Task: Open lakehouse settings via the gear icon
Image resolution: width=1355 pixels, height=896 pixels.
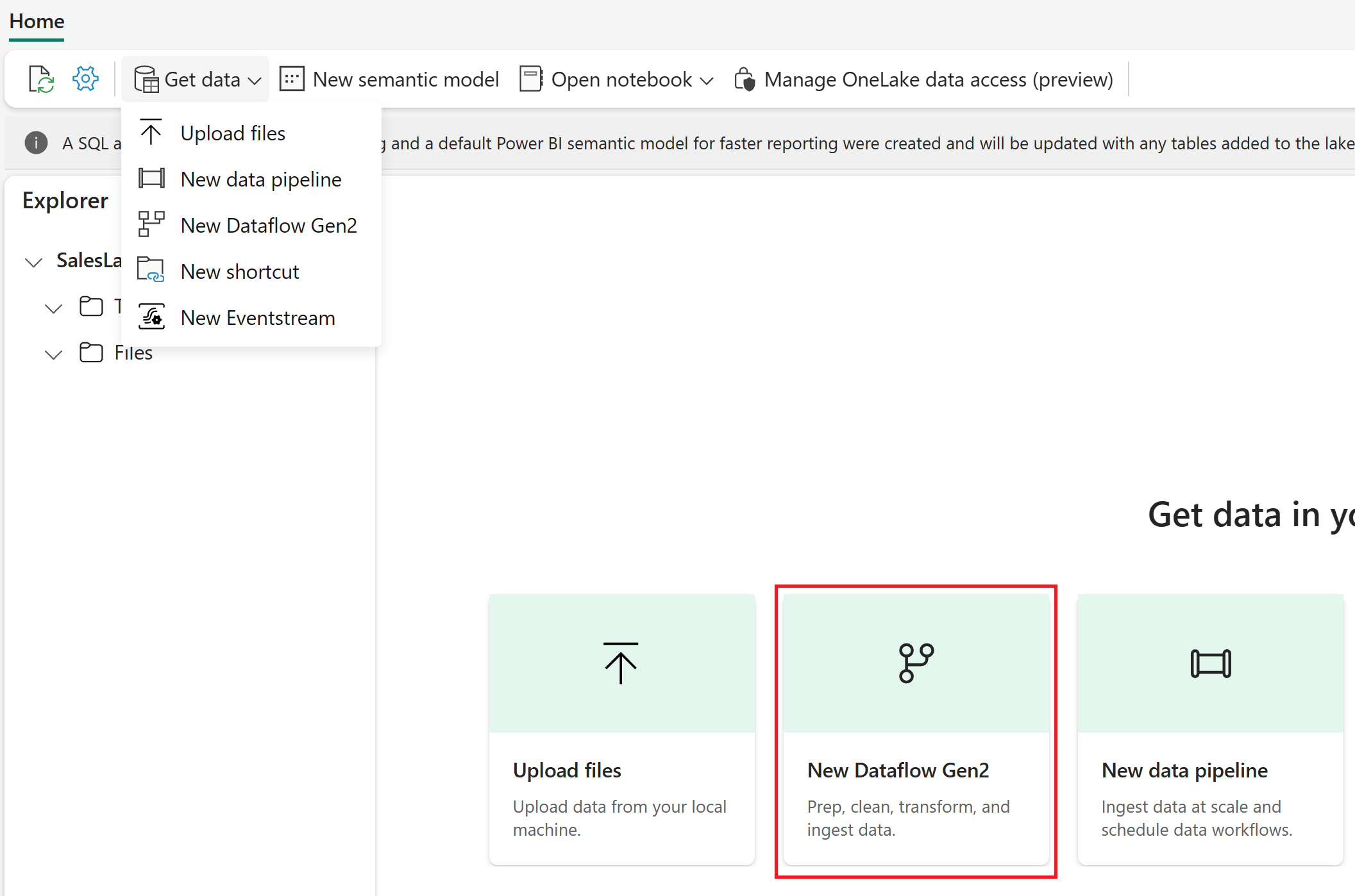Action: [85, 78]
